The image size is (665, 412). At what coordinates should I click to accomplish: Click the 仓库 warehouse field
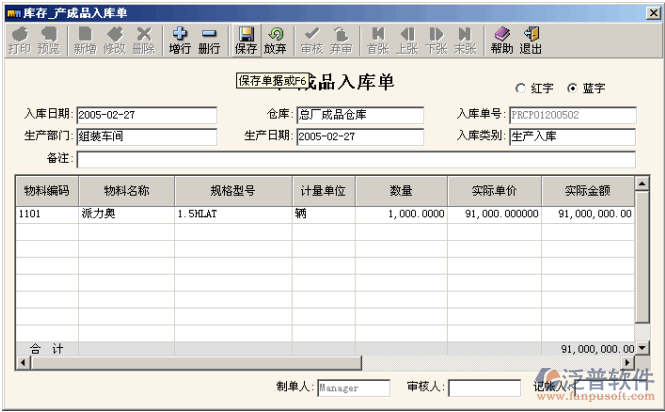[x=360, y=115]
